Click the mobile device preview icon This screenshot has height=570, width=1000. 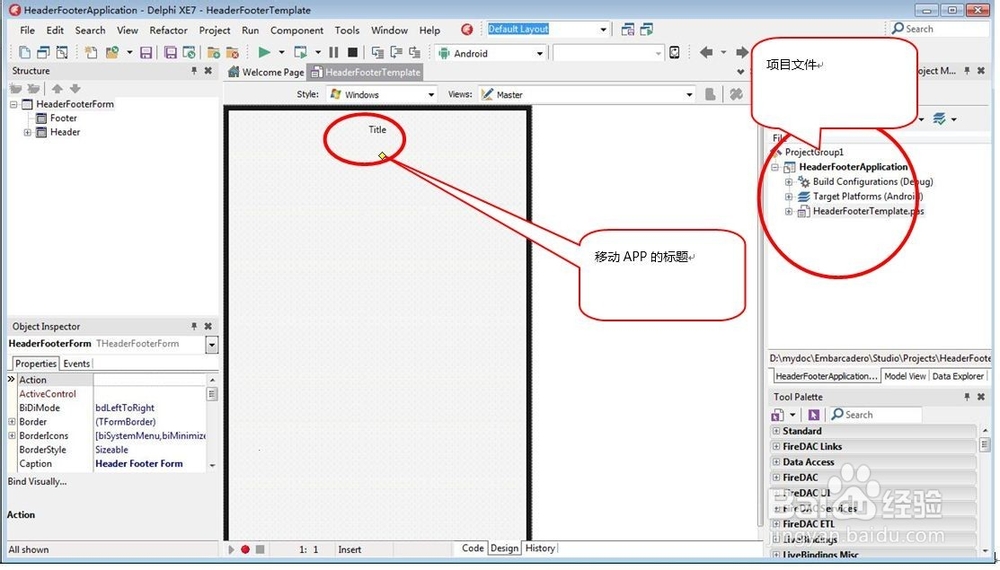(x=675, y=53)
